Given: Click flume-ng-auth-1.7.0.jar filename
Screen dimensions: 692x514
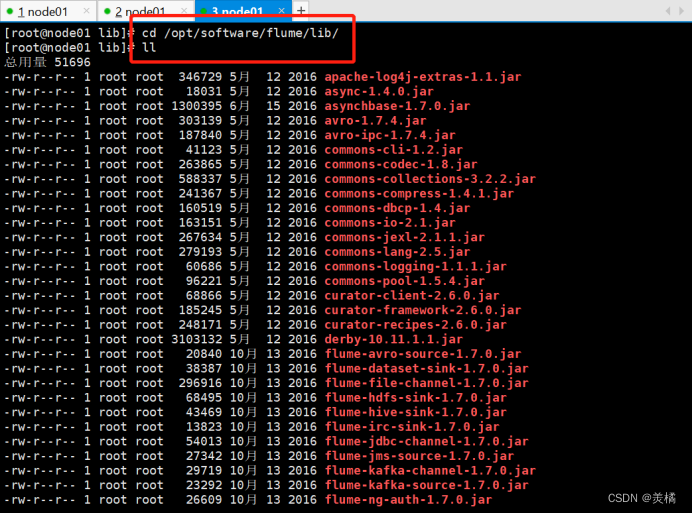Looking at the screenshot, I should [408, 499].
